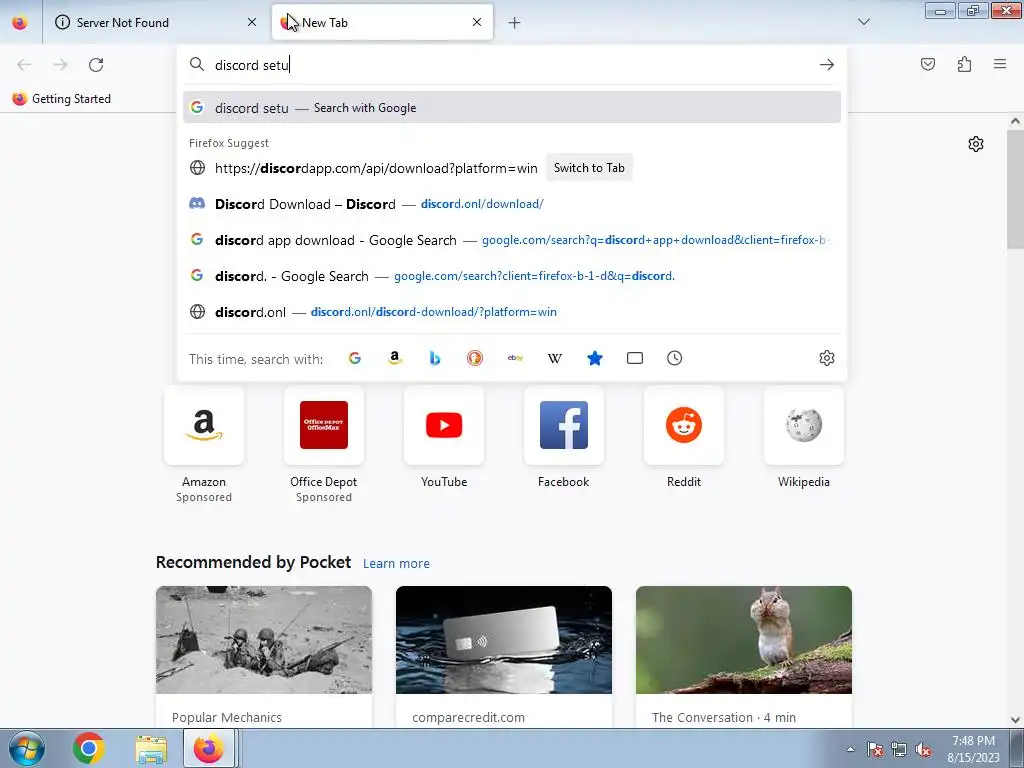Go back using the back arrow
Screen dimensions: 1024x768
click(24, 65)
